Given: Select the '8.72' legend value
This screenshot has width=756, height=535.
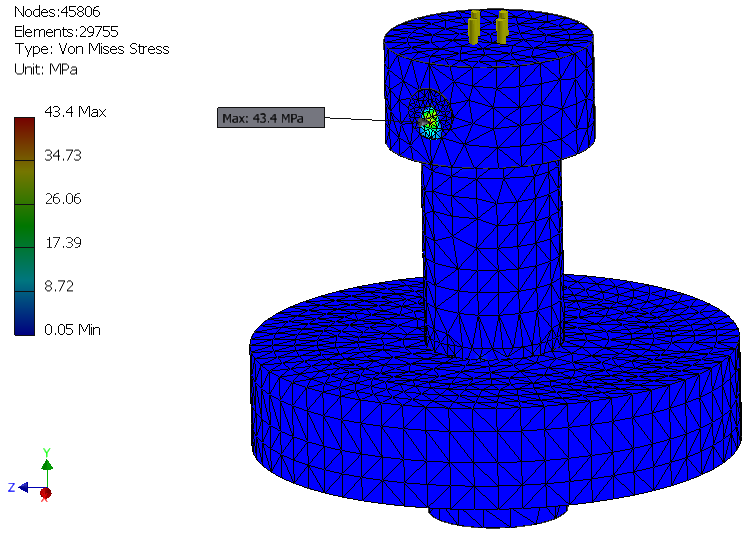Looking at the screenshot, I should click(x=59, y=286).
